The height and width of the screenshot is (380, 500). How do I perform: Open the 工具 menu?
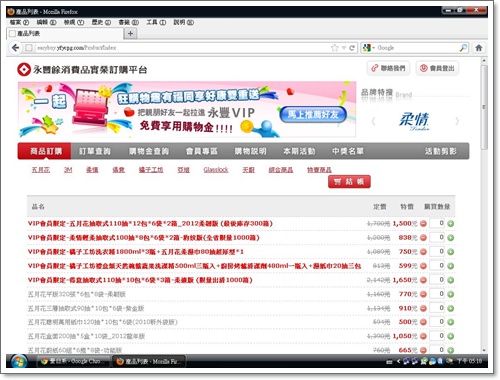click(x=156, y=22)
